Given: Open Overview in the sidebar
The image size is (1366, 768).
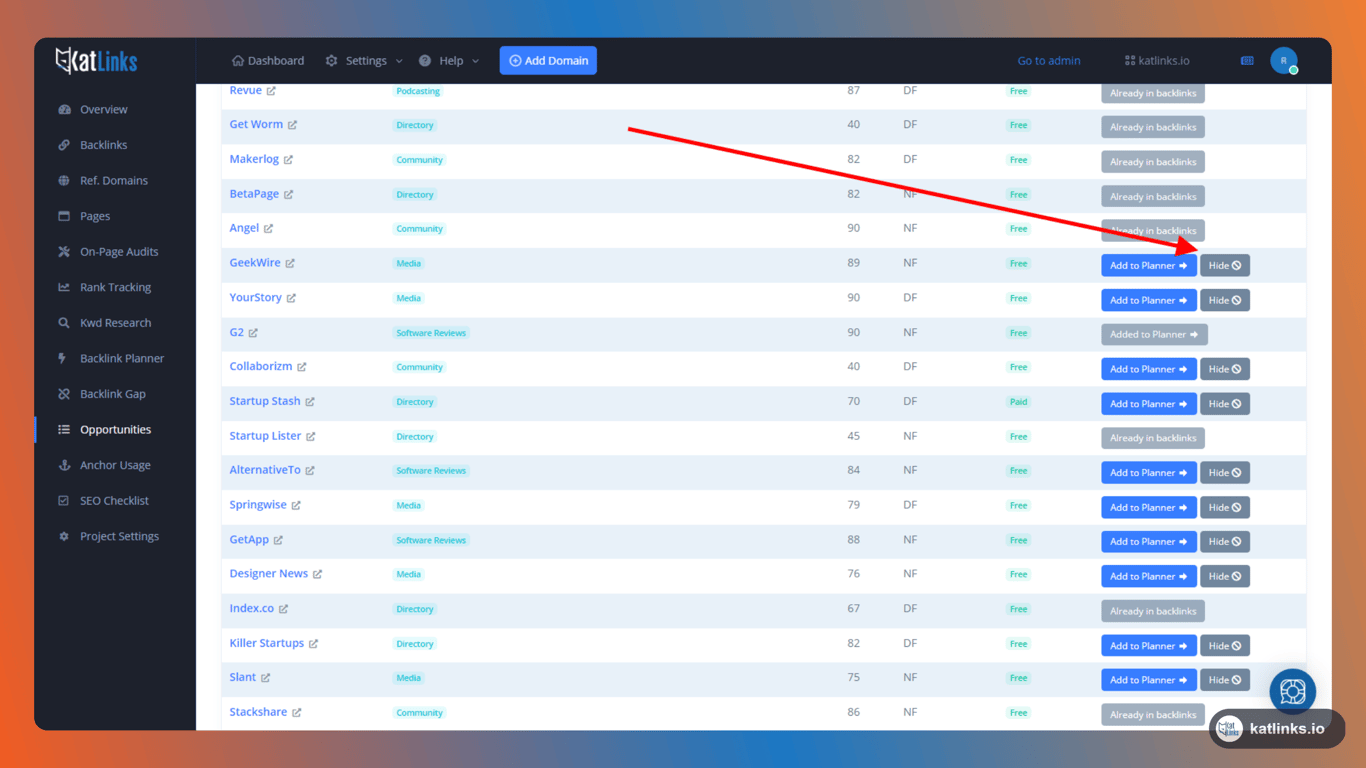Looking at the screenshot, I should point(104,110).
